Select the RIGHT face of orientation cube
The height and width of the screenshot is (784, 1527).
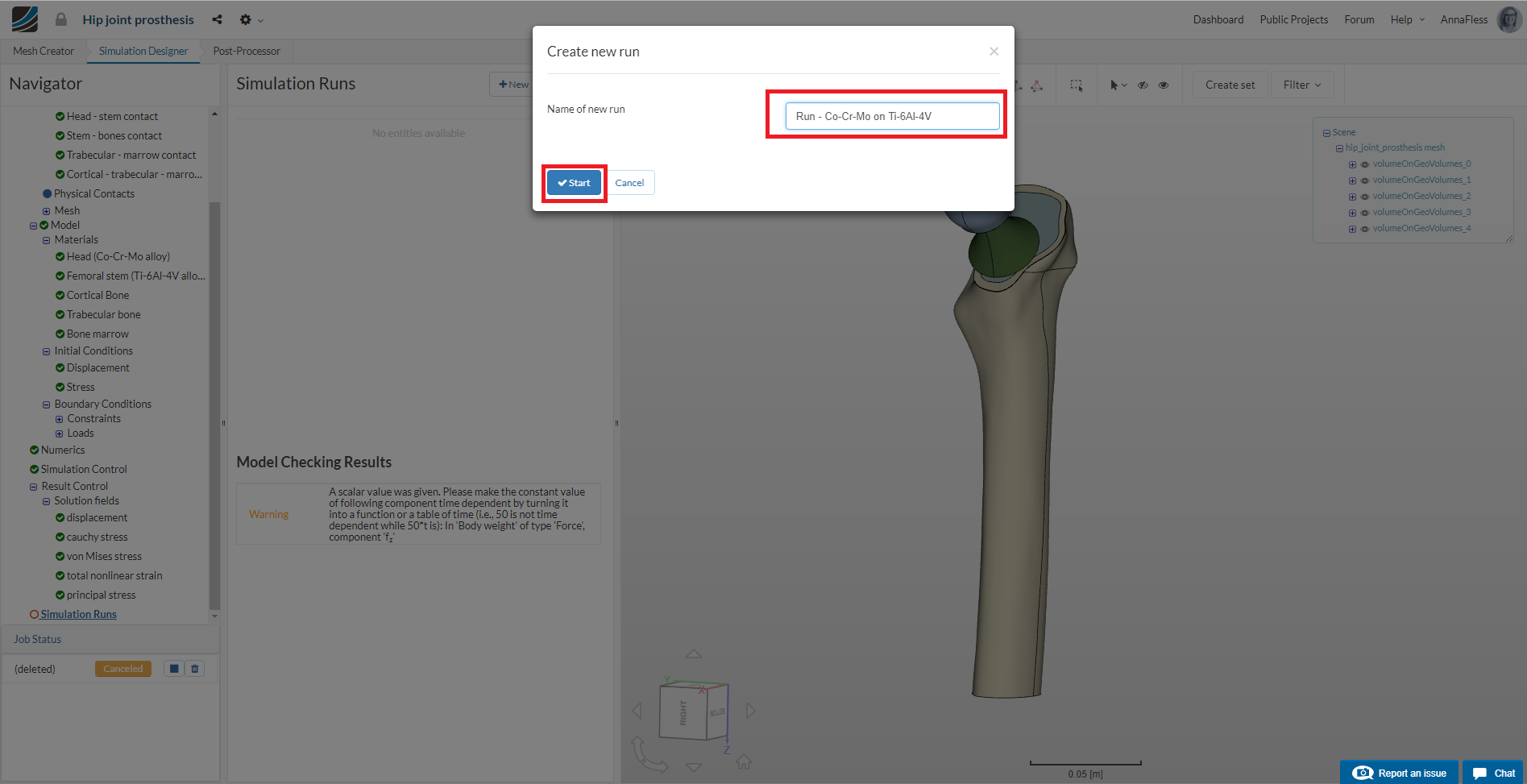click(x=683, y=712)
